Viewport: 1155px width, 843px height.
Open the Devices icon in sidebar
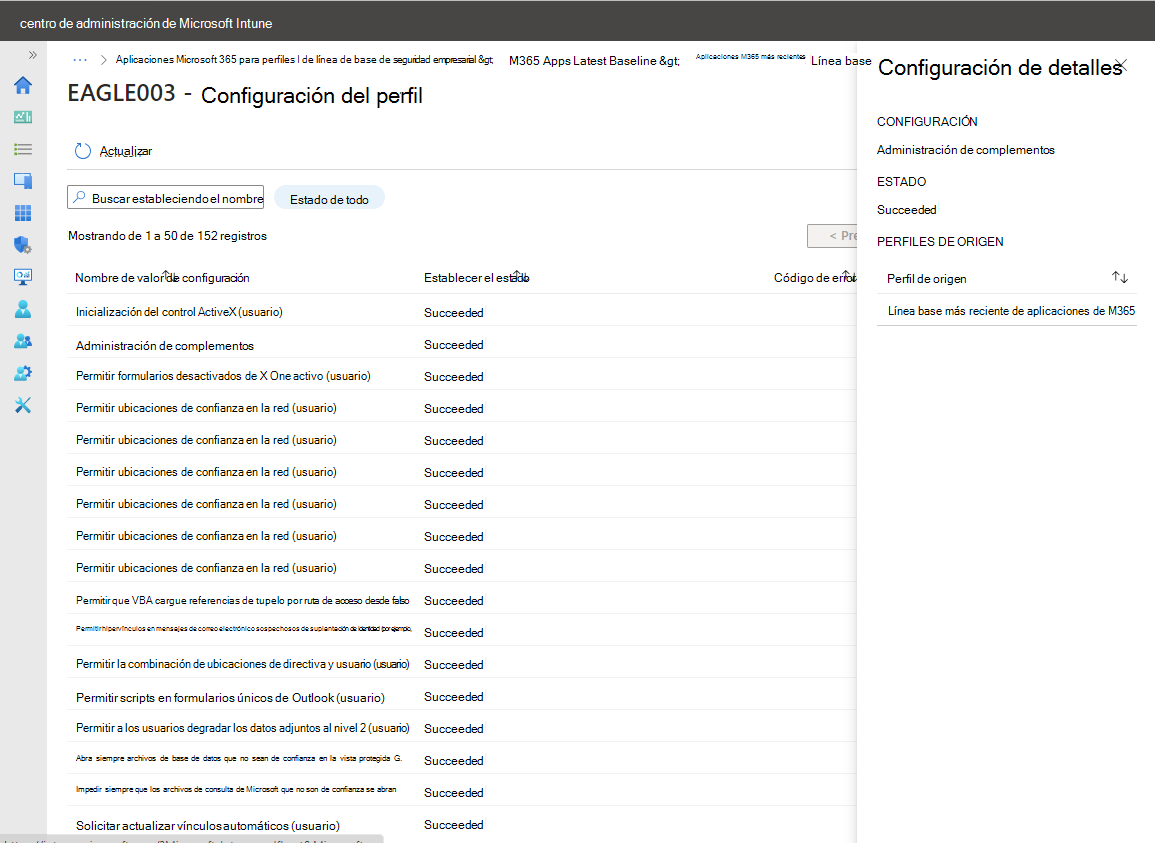click(23, 181)
